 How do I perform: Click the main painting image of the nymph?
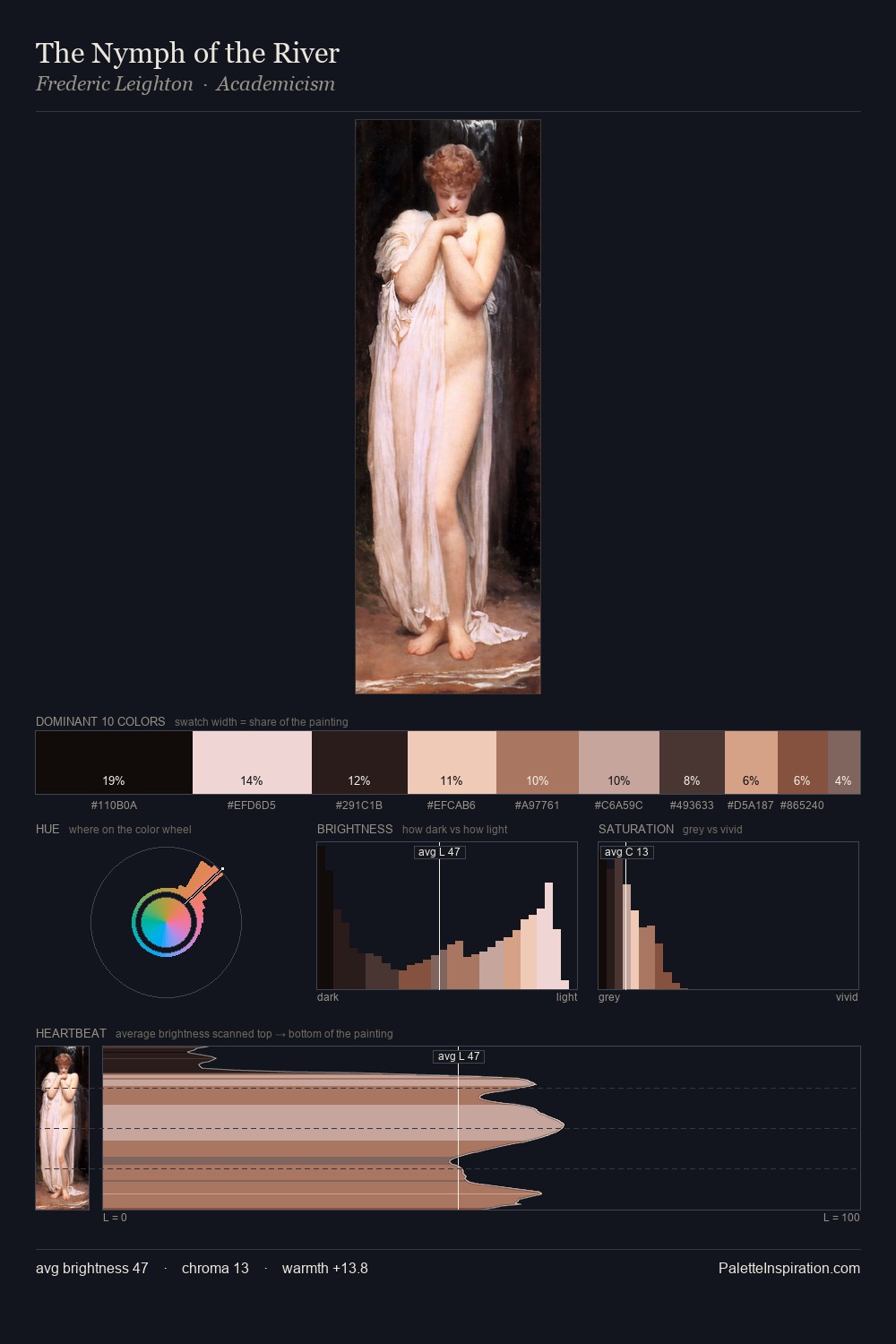(x=448, y=407)
